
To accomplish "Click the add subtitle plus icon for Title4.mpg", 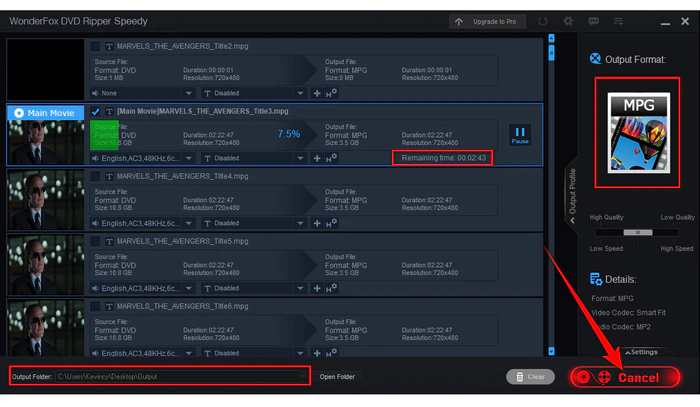I will click(317, 223).
